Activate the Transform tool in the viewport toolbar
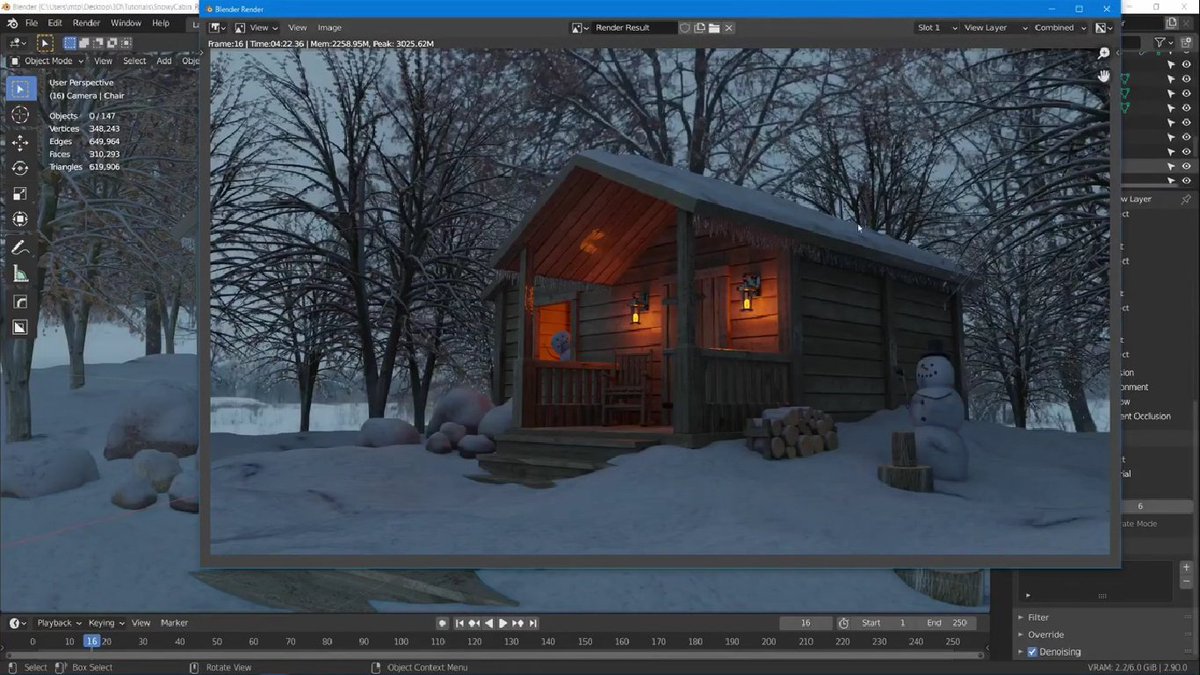The image size is (1200, 675). (x=20, y=219)
